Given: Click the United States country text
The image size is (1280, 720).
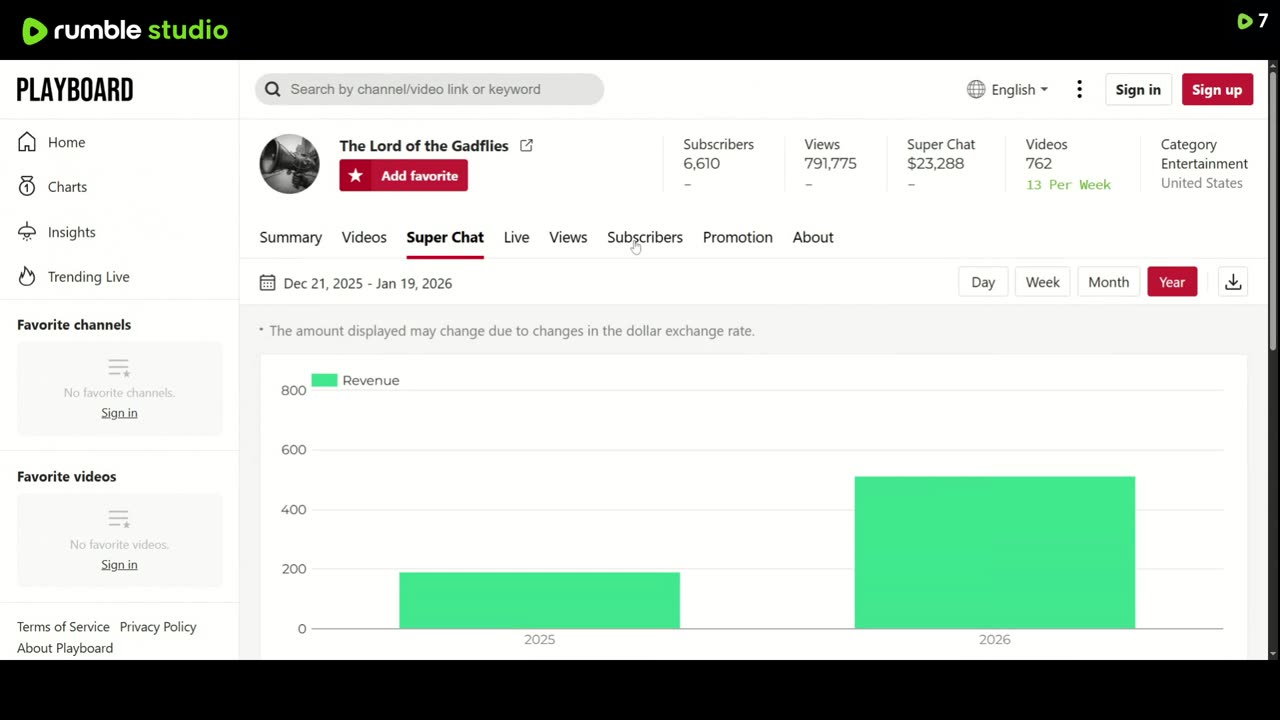Looking at the screenshot, I should (1202, 183).
